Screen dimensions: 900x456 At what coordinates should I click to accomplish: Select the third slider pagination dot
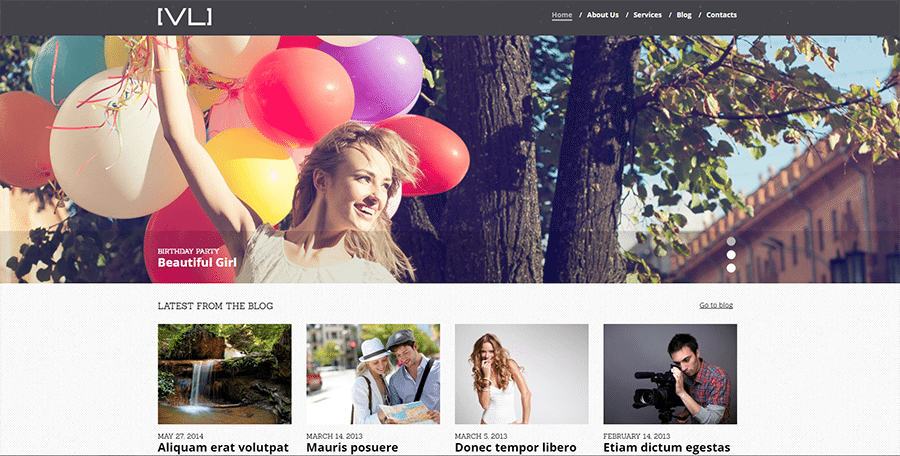click(x=731, y=268)
